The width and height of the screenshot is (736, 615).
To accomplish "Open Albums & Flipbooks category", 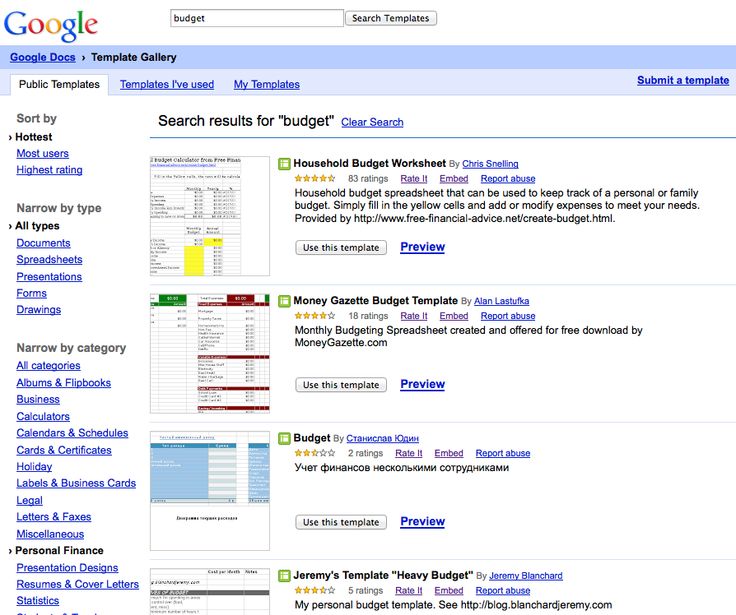I will tap(64, 383).
